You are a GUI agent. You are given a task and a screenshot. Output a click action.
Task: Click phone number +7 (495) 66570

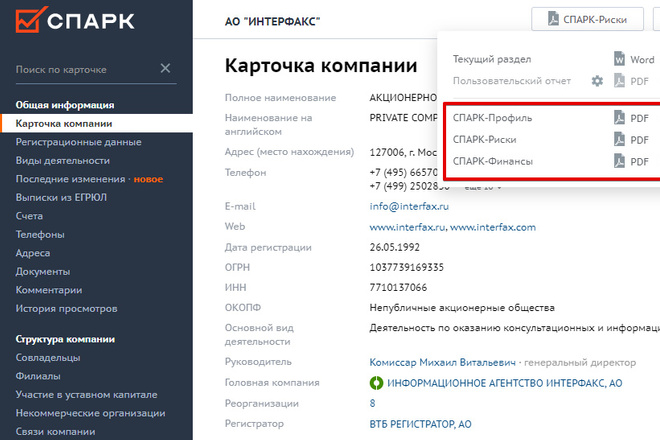404,172
